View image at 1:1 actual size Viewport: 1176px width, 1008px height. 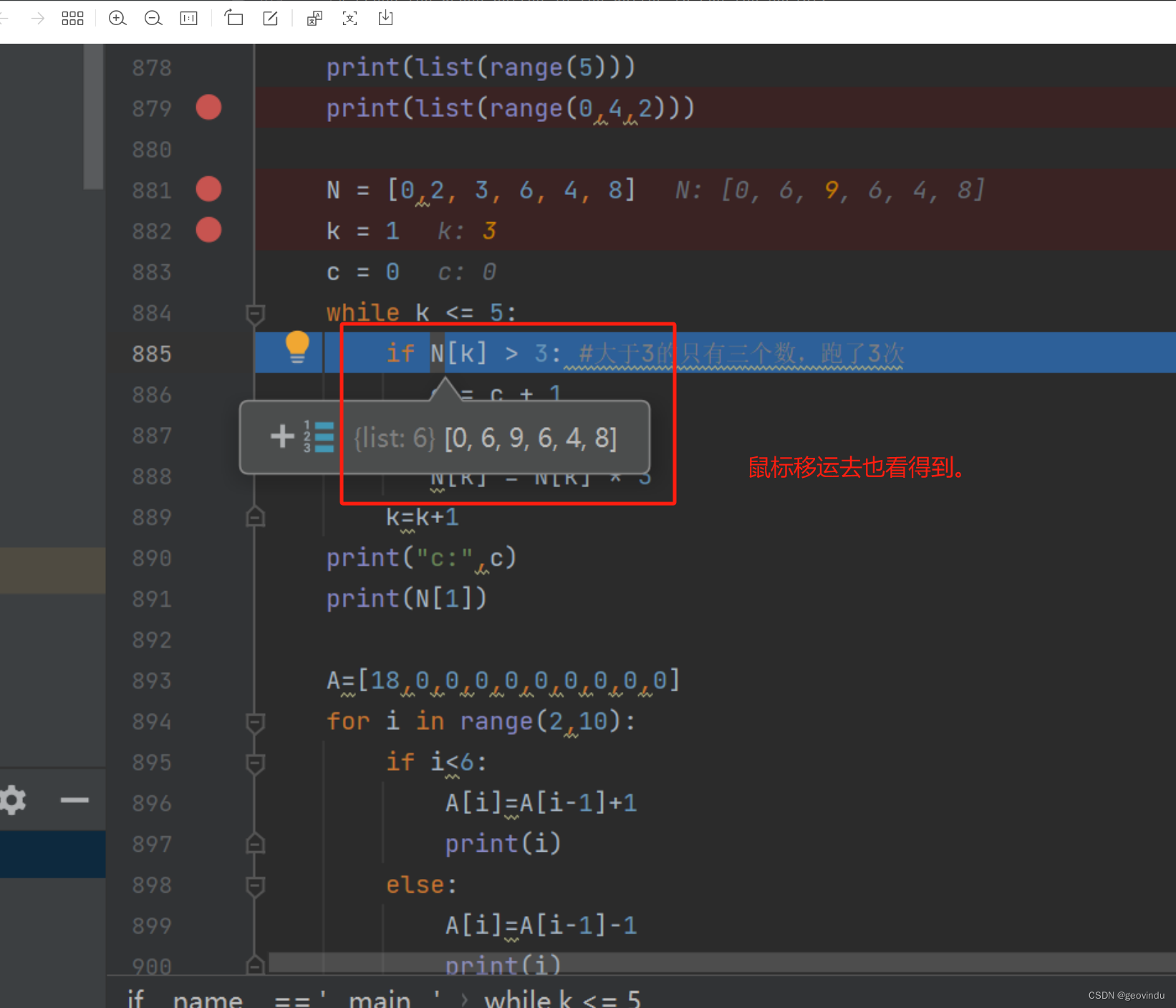click(x=188, y=18)
